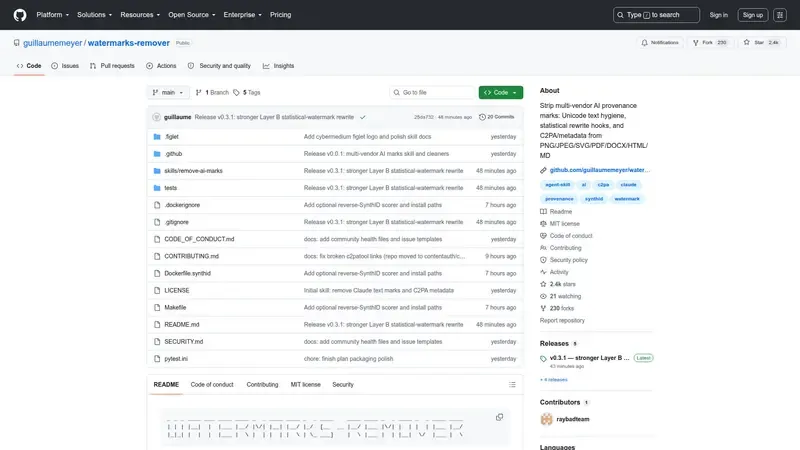
Task: Click the agent-skill topic tag
Action: point(557,185)
